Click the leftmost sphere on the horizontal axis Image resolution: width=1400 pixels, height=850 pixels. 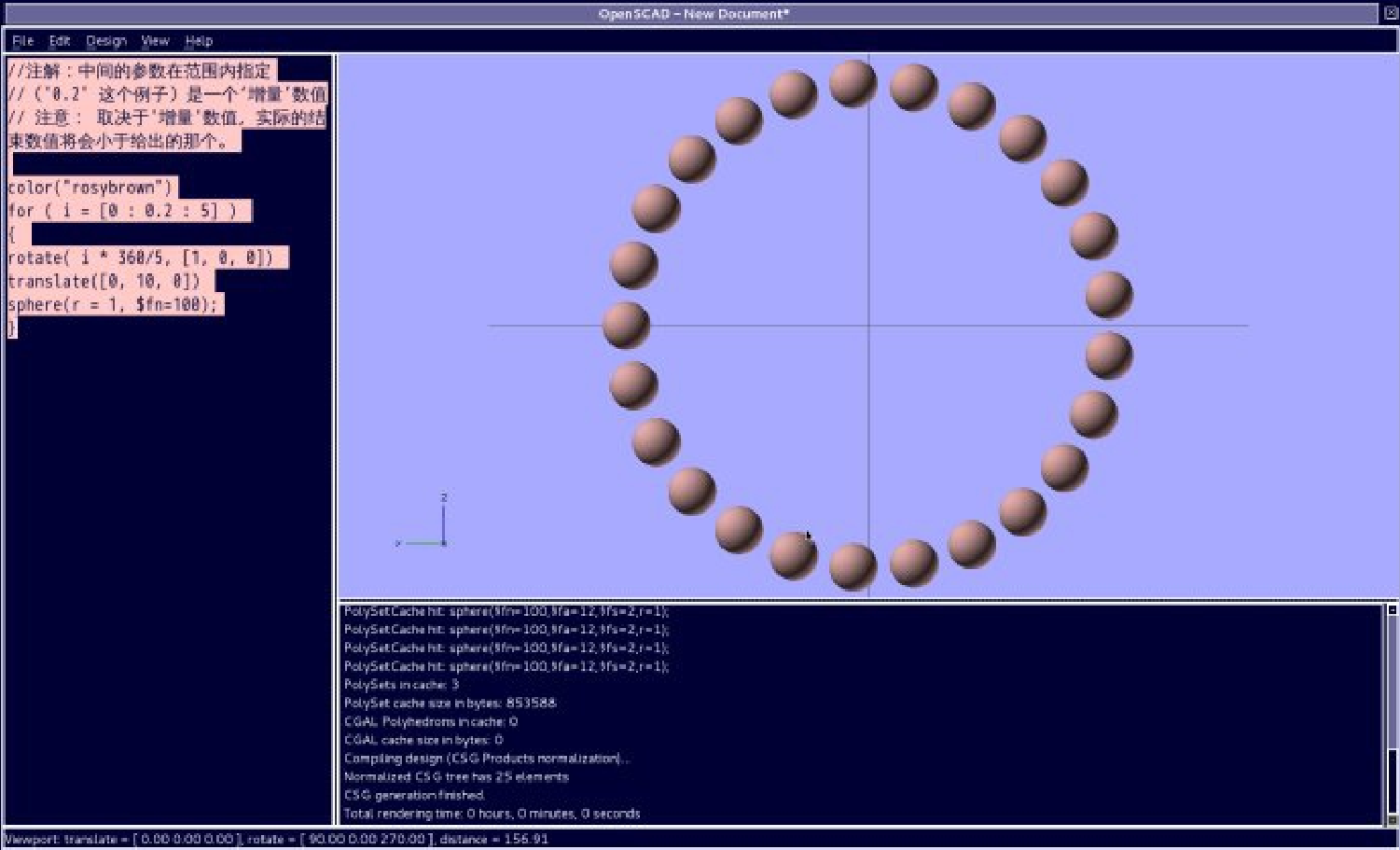pyautogui.click(x=626, y=325)
